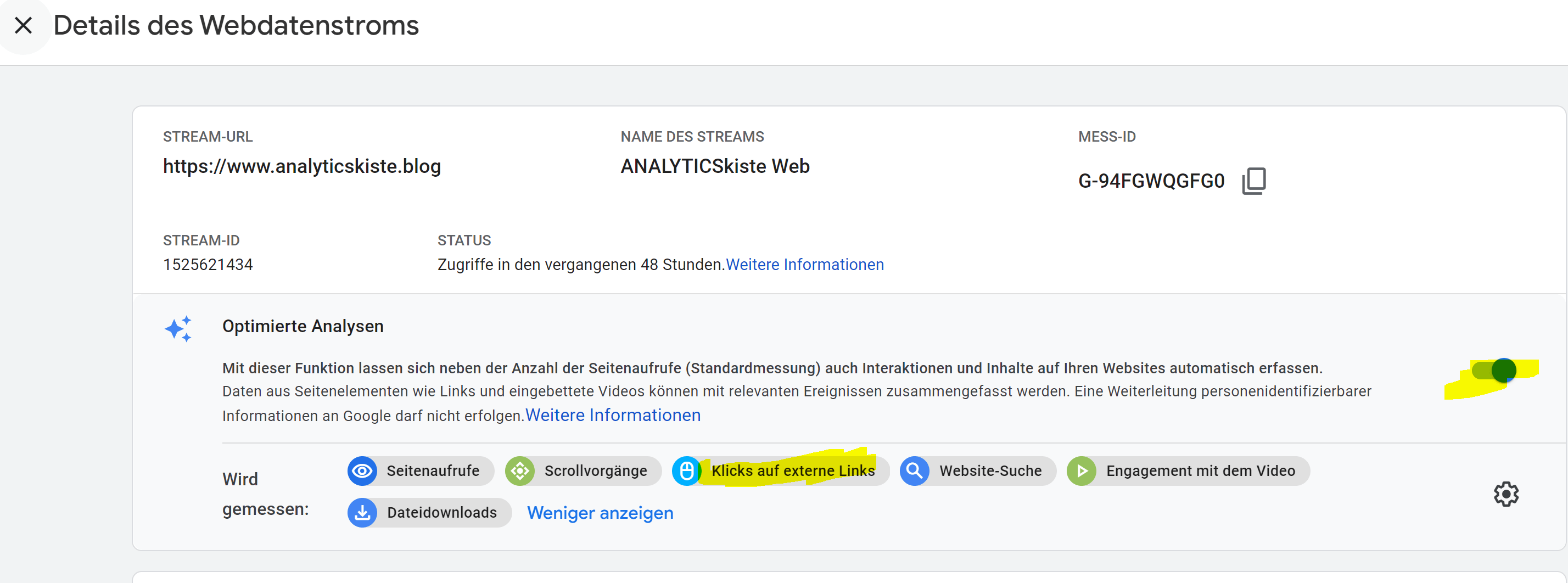Click the Stream-ID 1525621434

(208, 264)
